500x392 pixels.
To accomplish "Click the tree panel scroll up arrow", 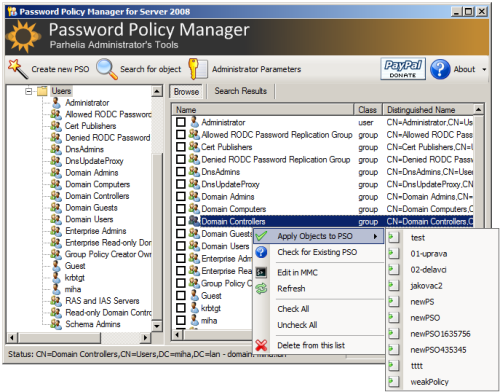I will pyautogui.click(x=156, y=91).
